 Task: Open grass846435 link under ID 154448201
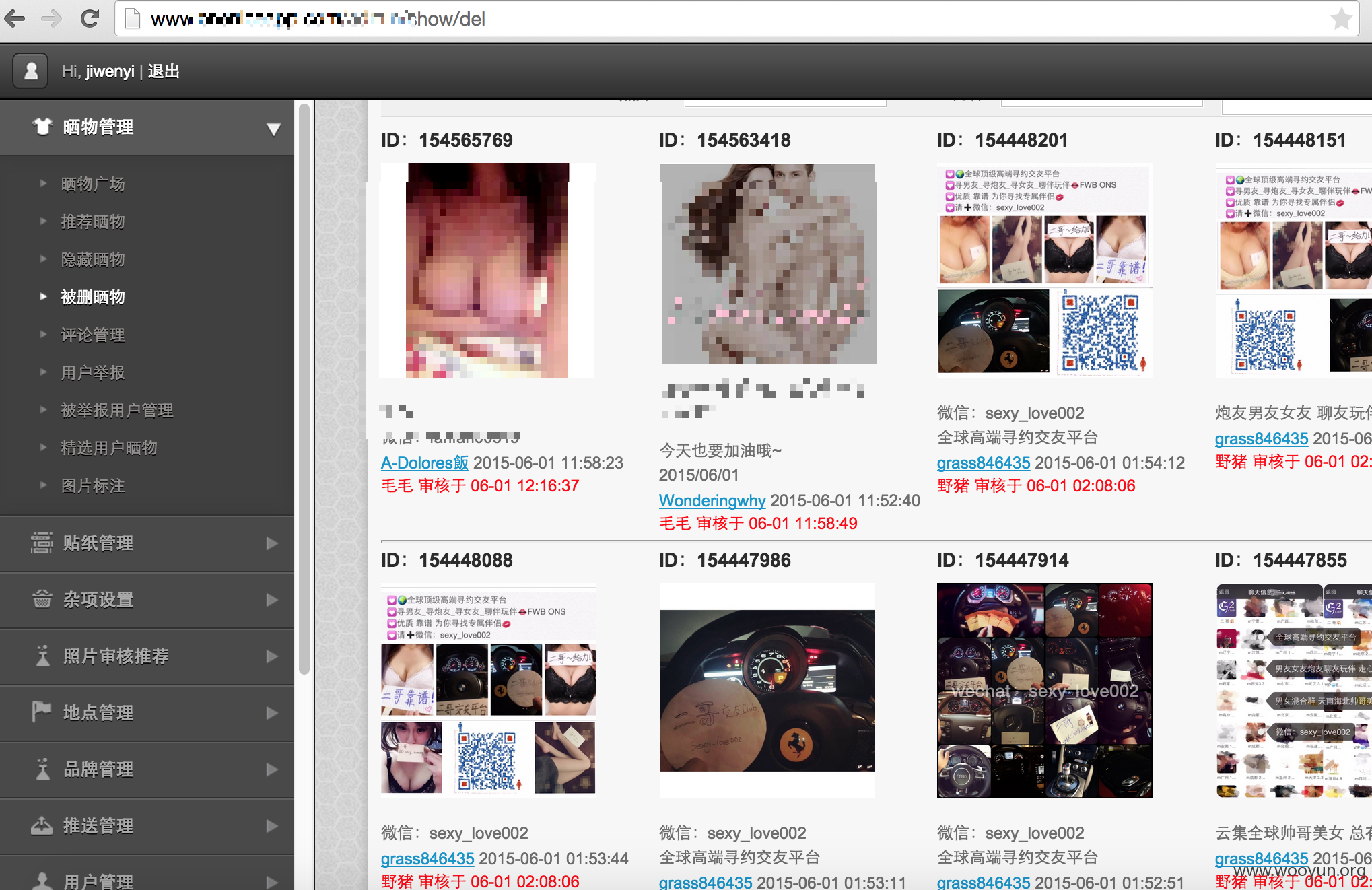[984, 463]
